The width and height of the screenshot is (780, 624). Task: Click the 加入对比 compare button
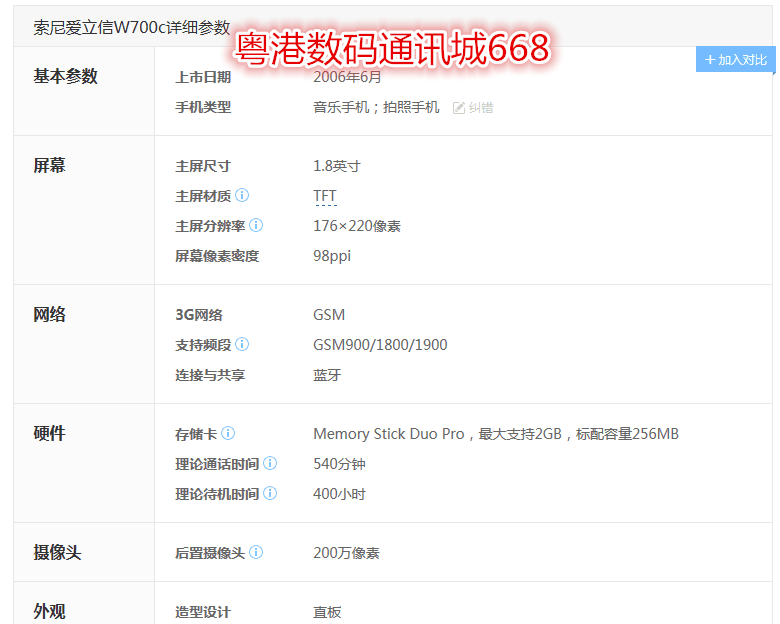(x=735, y=60)
